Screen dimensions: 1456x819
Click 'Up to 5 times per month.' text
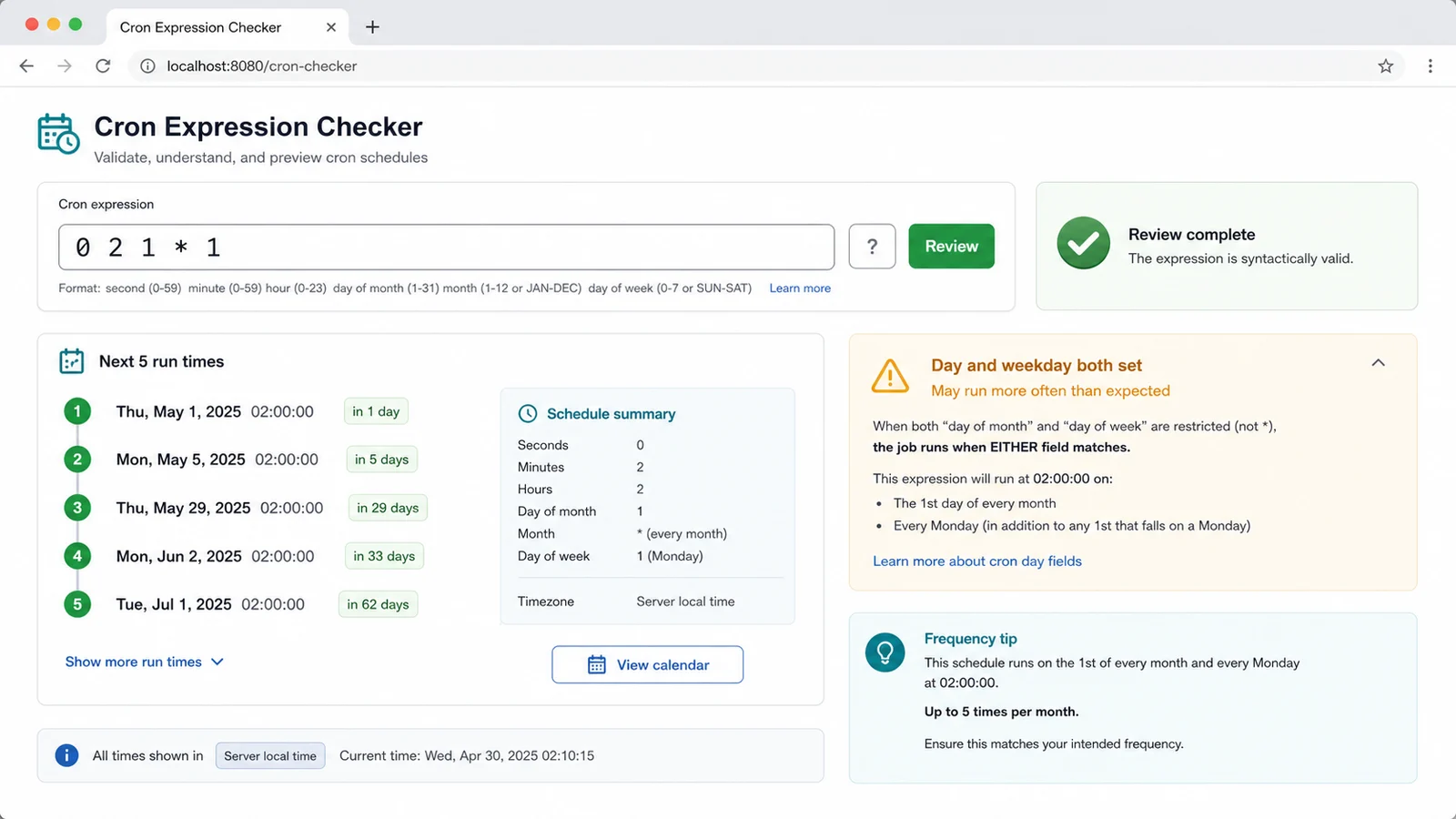pyautogui.click(x=1001, y=712)
